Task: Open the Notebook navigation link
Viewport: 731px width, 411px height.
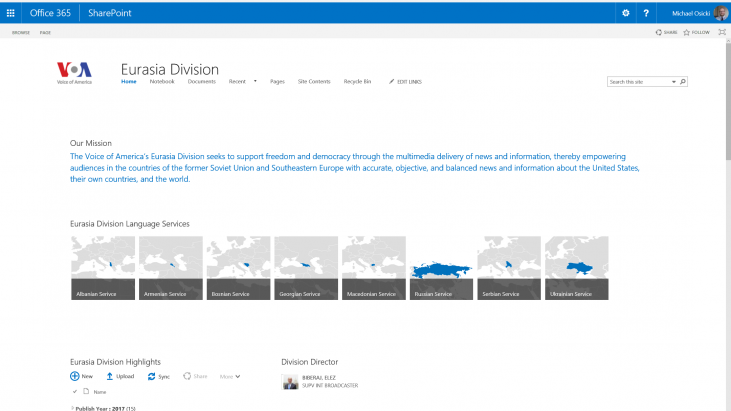Action: [x=162, y=82]
